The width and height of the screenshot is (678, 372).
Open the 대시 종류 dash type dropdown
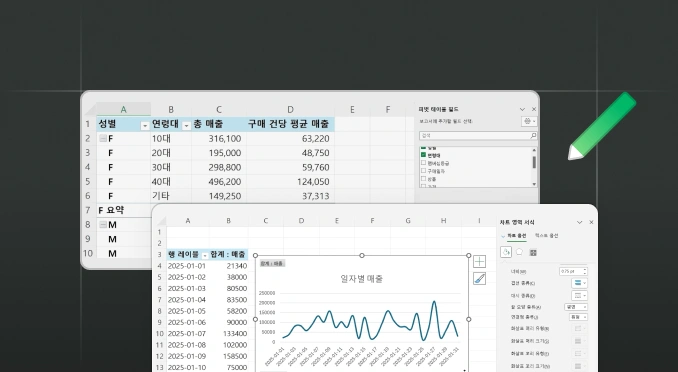[x=579, y=295]
